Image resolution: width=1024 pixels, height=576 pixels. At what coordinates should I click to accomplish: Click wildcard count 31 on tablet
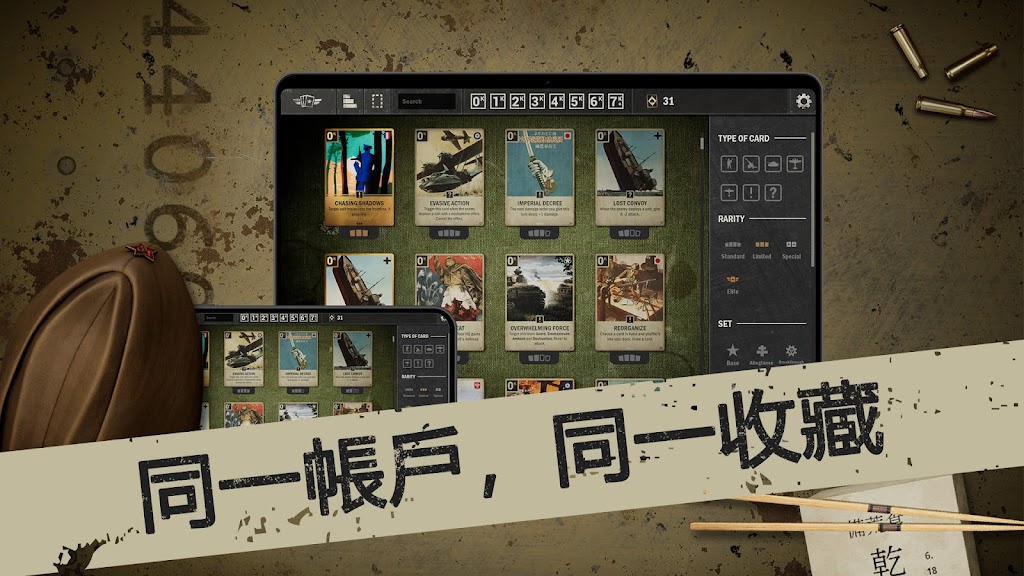(x=668, y=101)
